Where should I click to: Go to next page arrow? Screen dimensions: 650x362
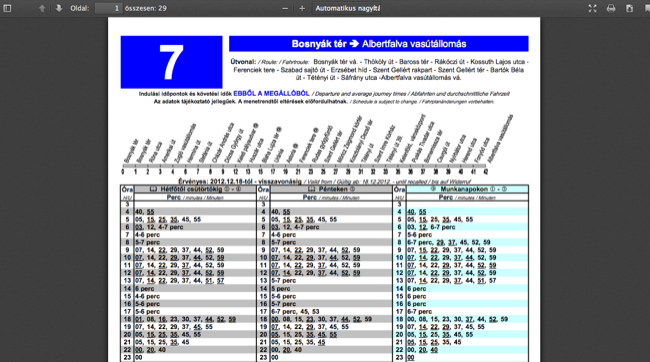tap(58, 8)
